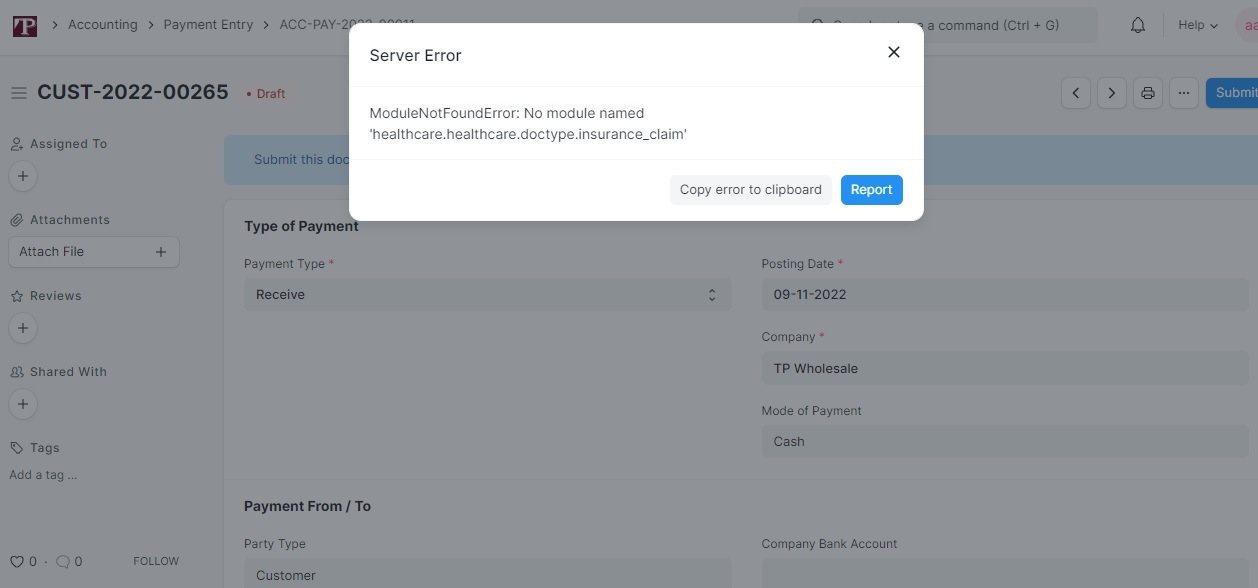Image resolution: width=1258 pixels, height=588 pixels.
Task: Click the comment bubble icon at bottom left
Action: pos(63,561)
